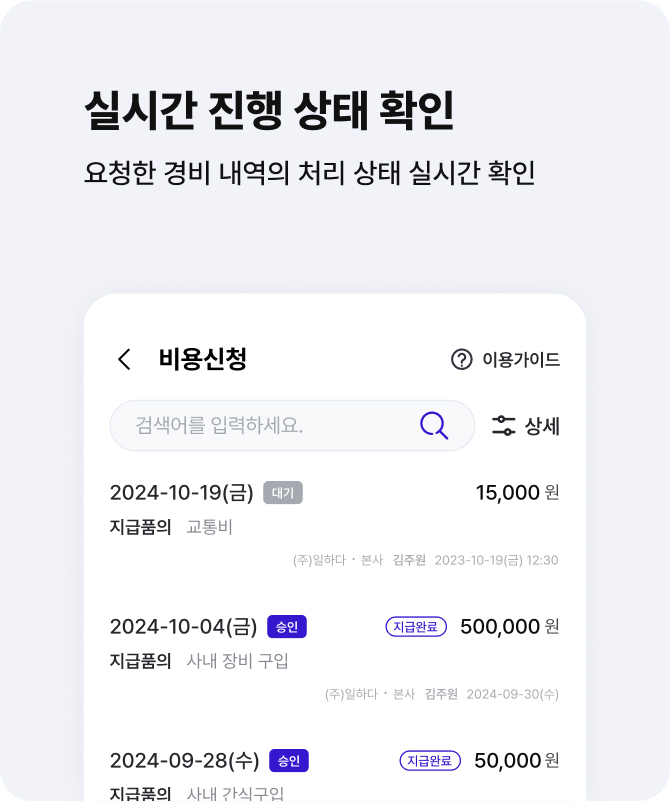
Task: Focus the 검색어를 입력하세요 search field
Action: pyautogui.click(x=292, y=426)
